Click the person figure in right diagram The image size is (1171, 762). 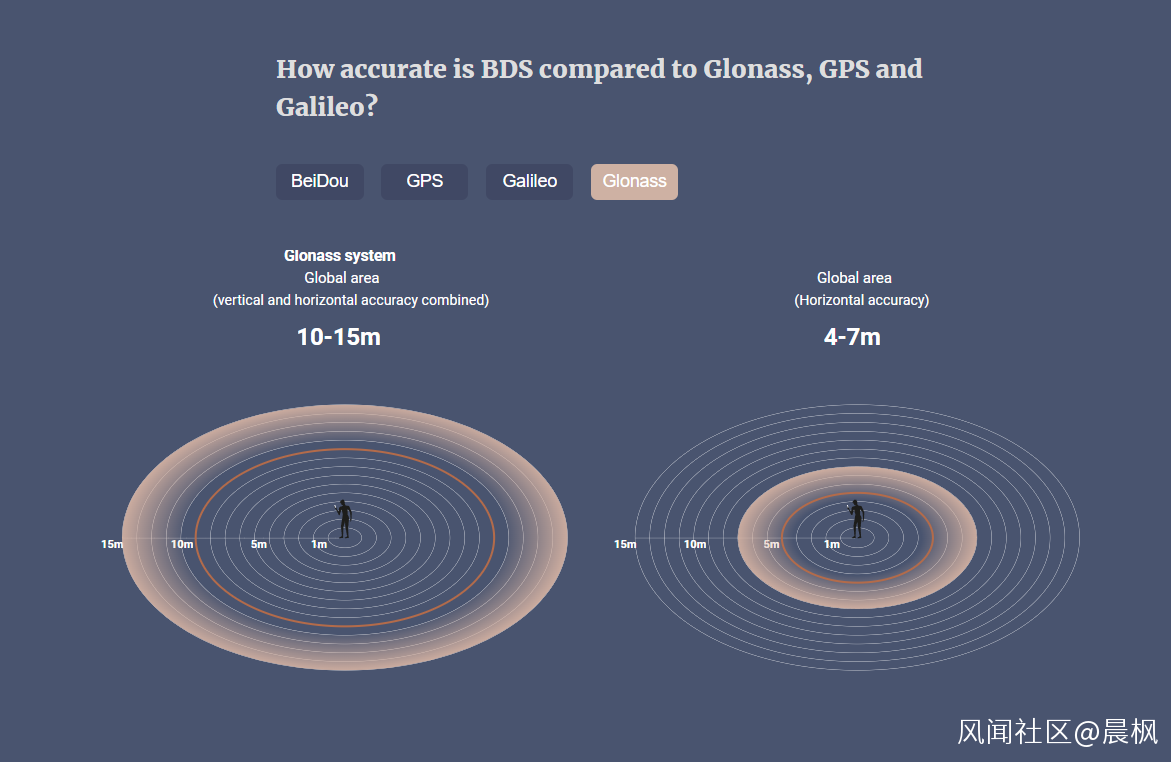(x=857, y=518)
